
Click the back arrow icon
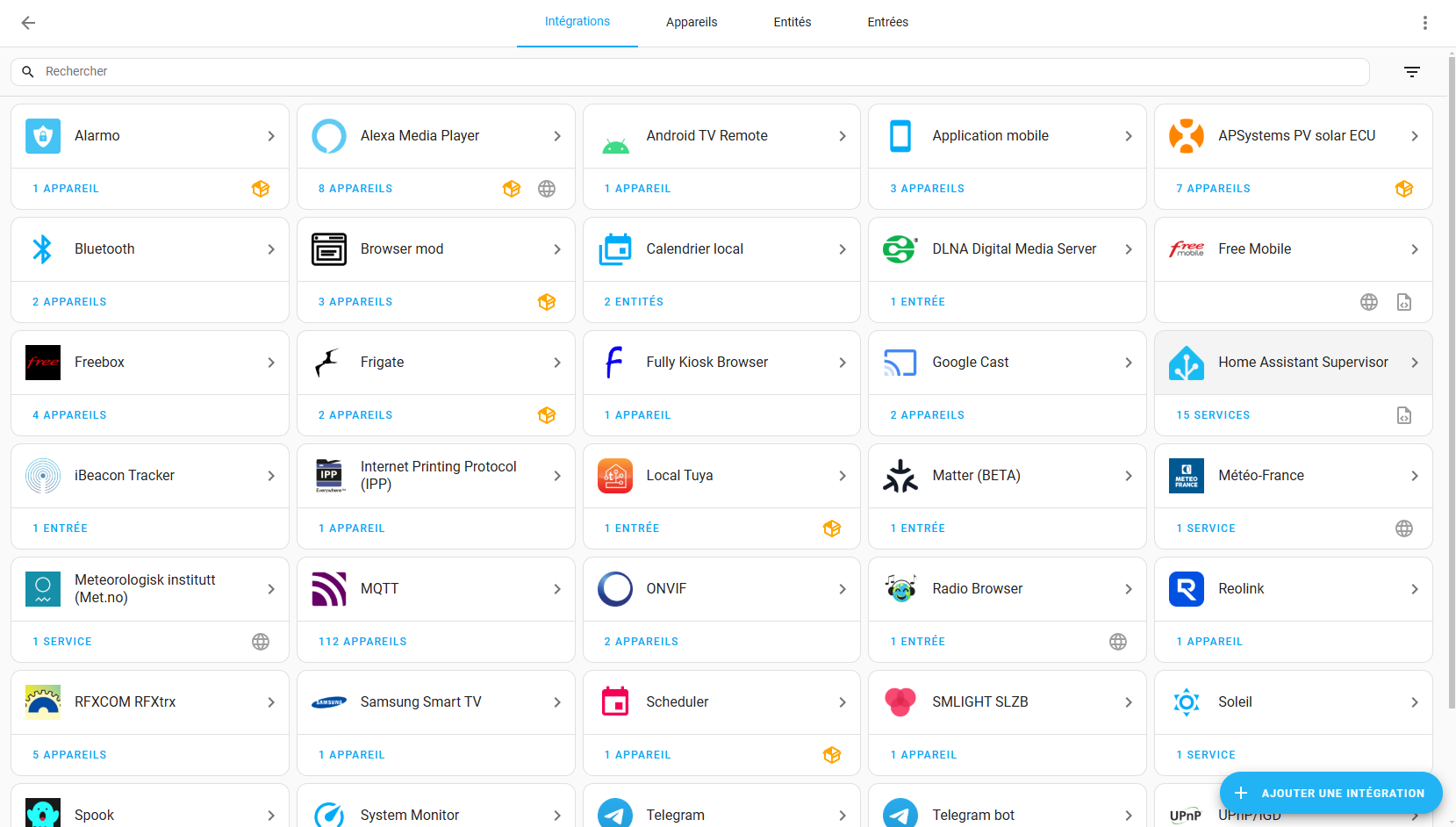28,23
